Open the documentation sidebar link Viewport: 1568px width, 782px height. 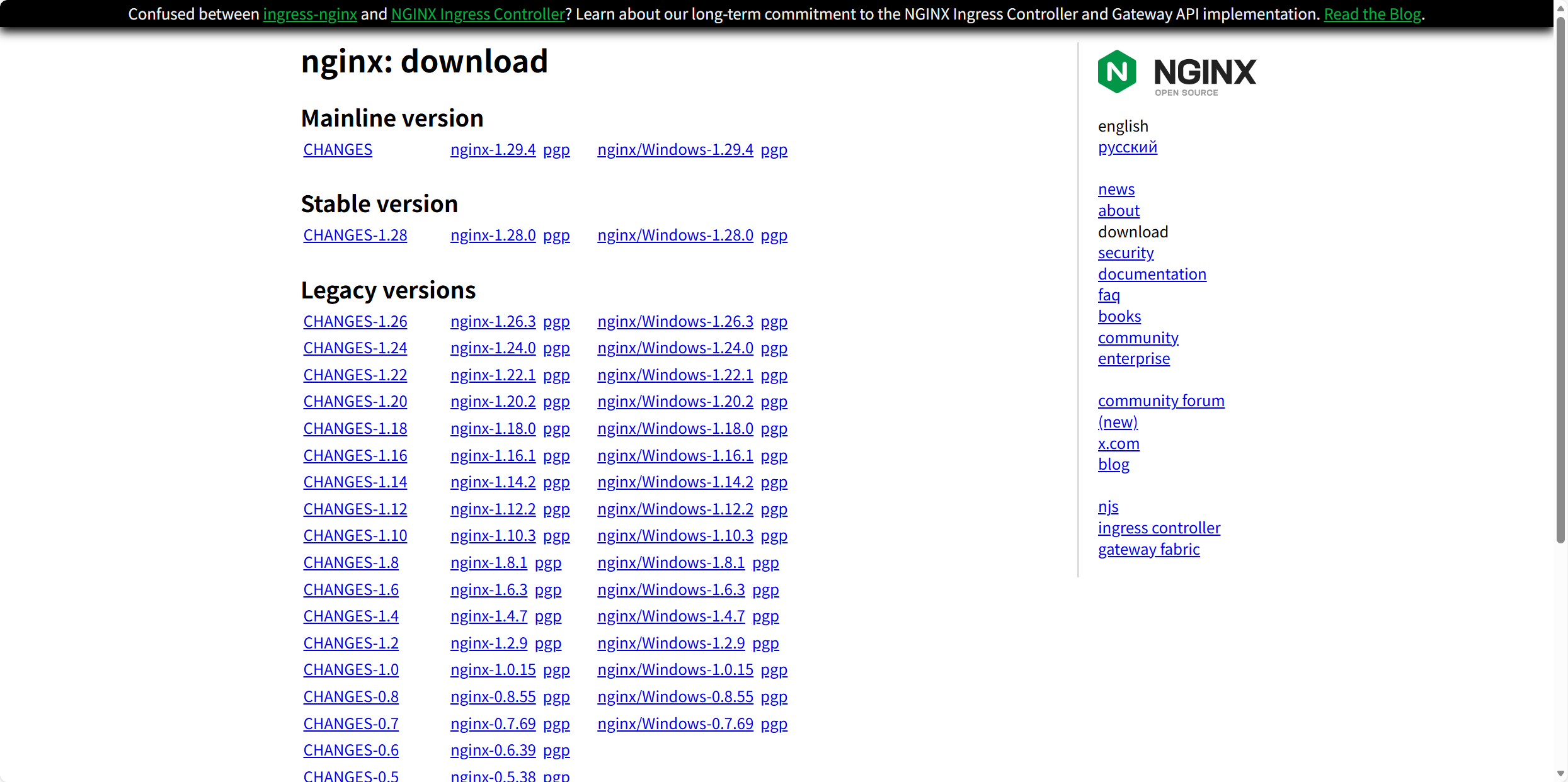tap(1152, 275)
